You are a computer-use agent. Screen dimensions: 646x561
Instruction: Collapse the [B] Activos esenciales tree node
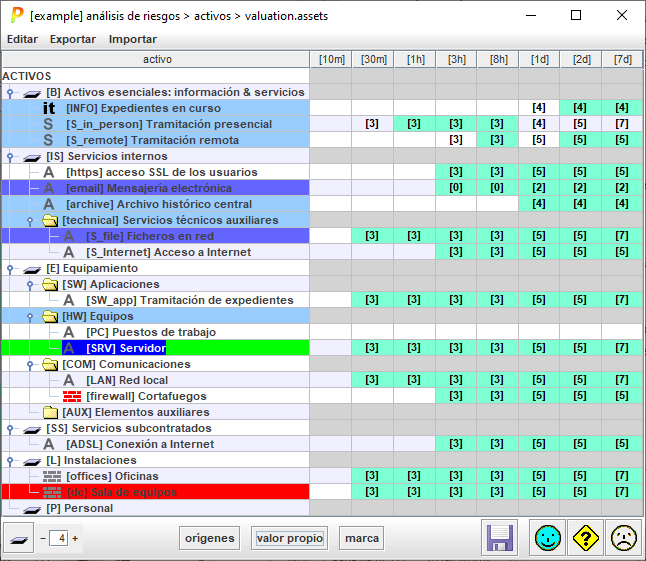pos(9,92)
